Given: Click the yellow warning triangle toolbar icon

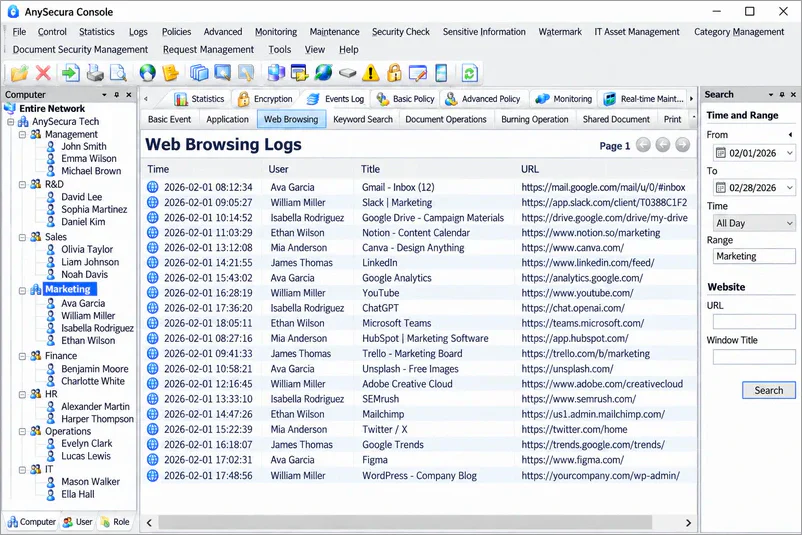Looking at the screenshot, I should [371, 73].
